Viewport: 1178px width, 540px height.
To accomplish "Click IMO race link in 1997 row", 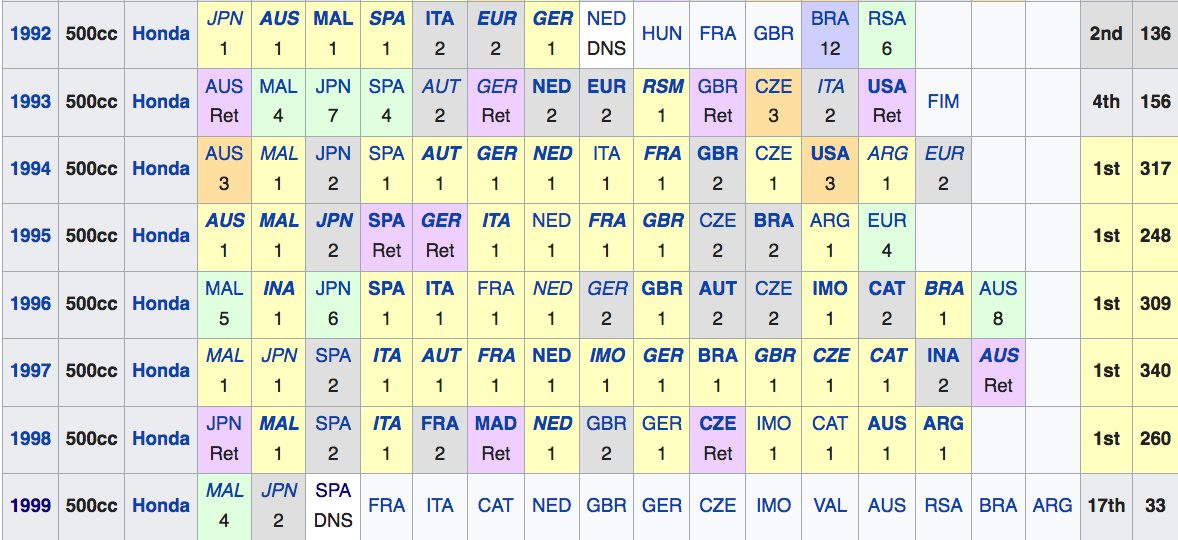I will click(607, 355).
